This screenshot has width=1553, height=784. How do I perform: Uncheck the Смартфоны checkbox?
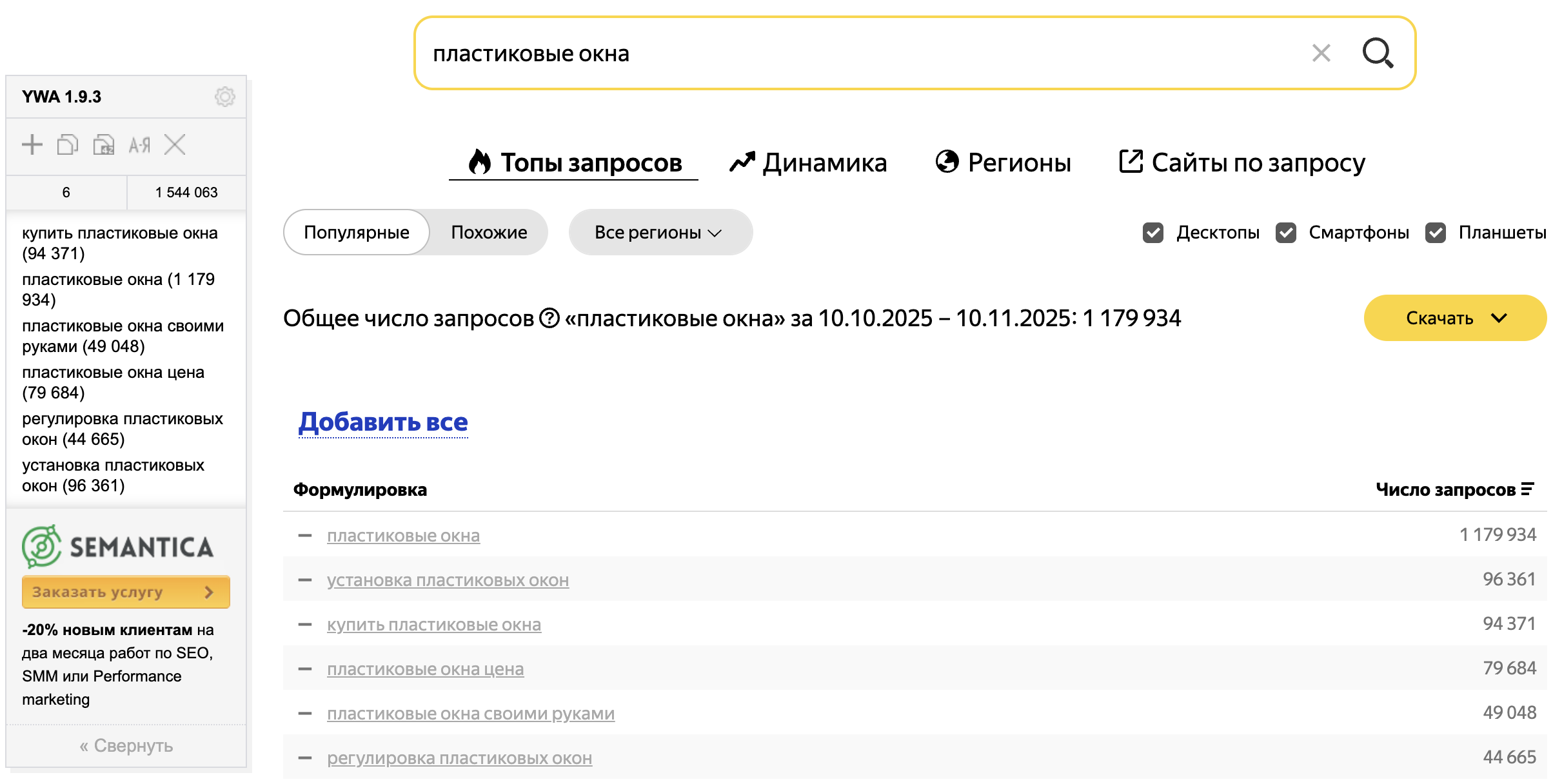[1285, 233]
